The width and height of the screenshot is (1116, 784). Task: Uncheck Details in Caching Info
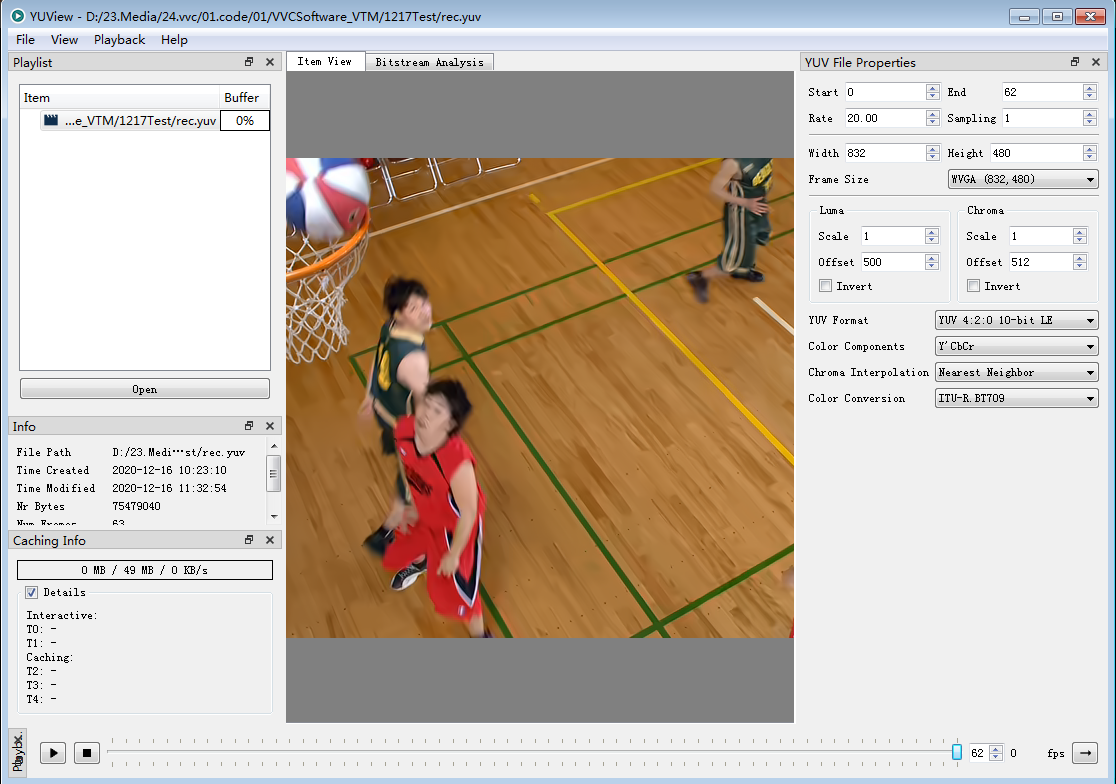pyautogui.click(x=33, y=591)
